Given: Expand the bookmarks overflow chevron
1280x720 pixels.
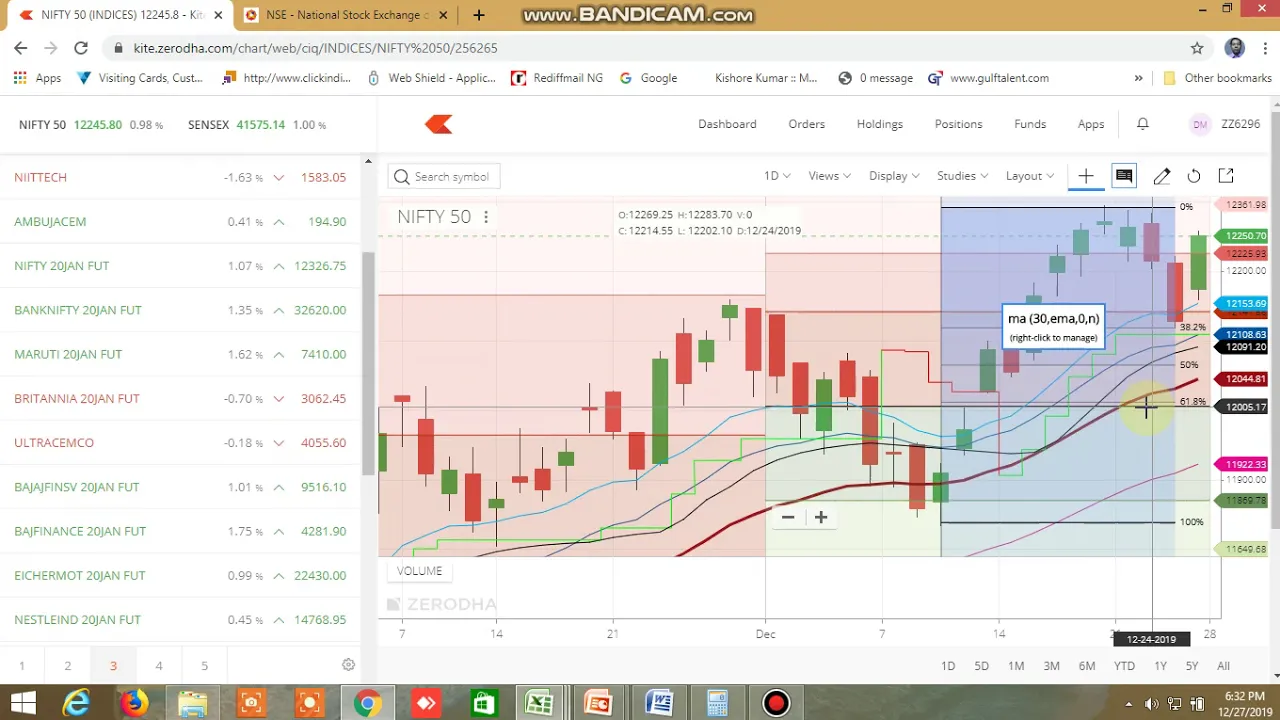Looking at the screenshot, I should [x=1138, y=78].
